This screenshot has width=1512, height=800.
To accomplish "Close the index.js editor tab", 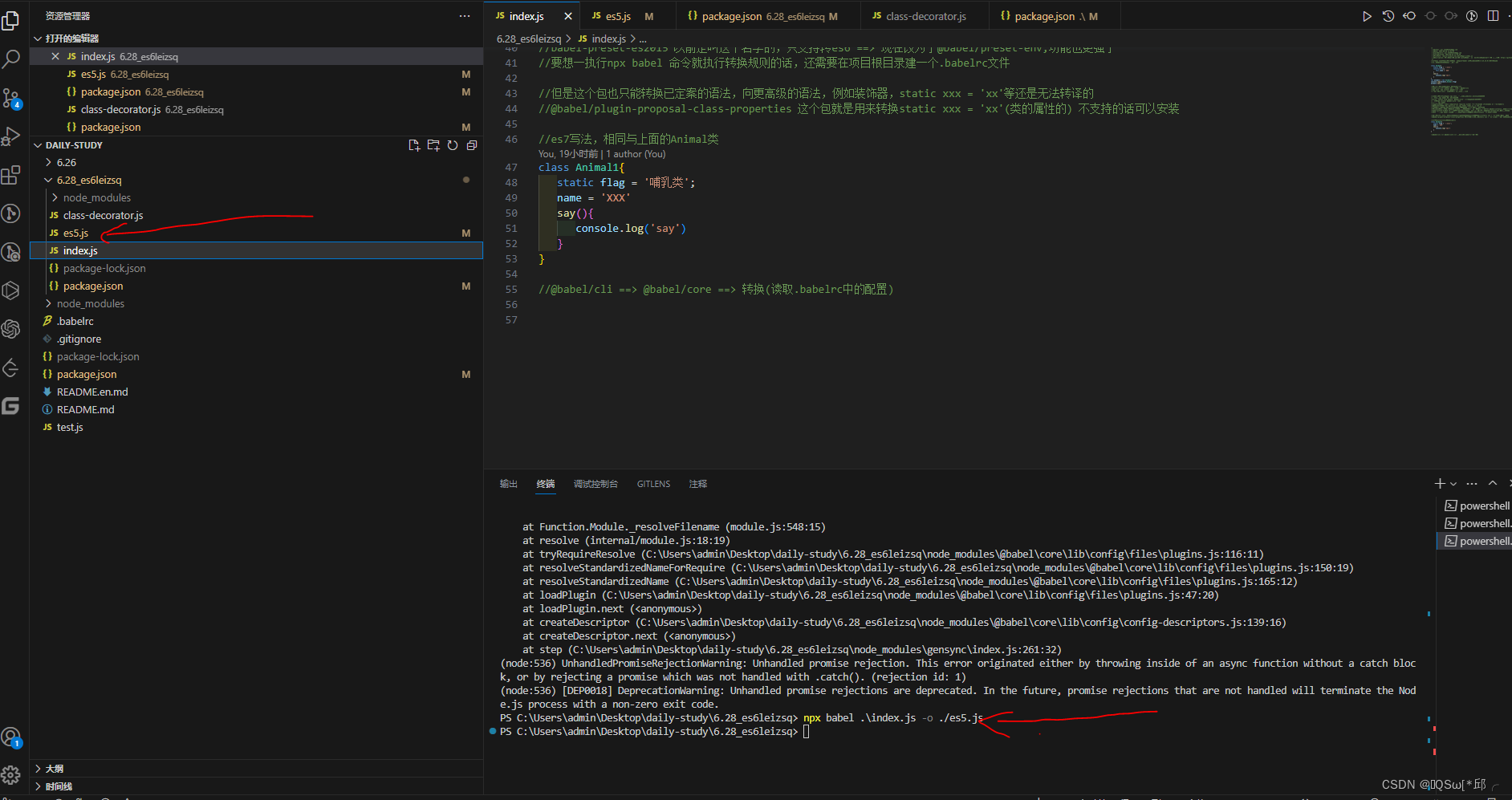I will (x=568, y=16).
